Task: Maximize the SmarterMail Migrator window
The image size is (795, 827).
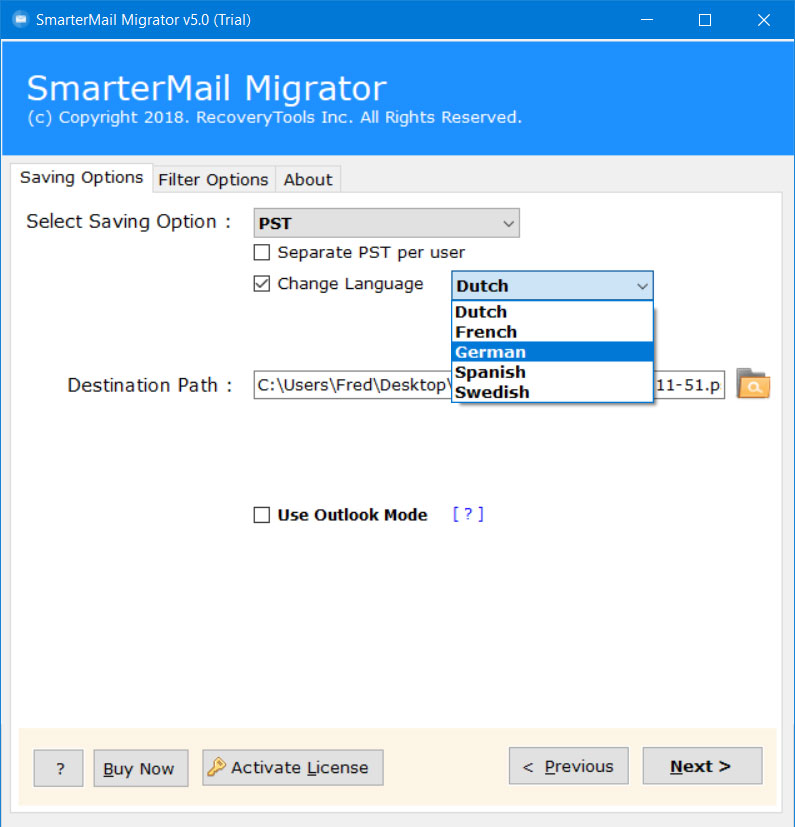Action: (x=705, y=20)
